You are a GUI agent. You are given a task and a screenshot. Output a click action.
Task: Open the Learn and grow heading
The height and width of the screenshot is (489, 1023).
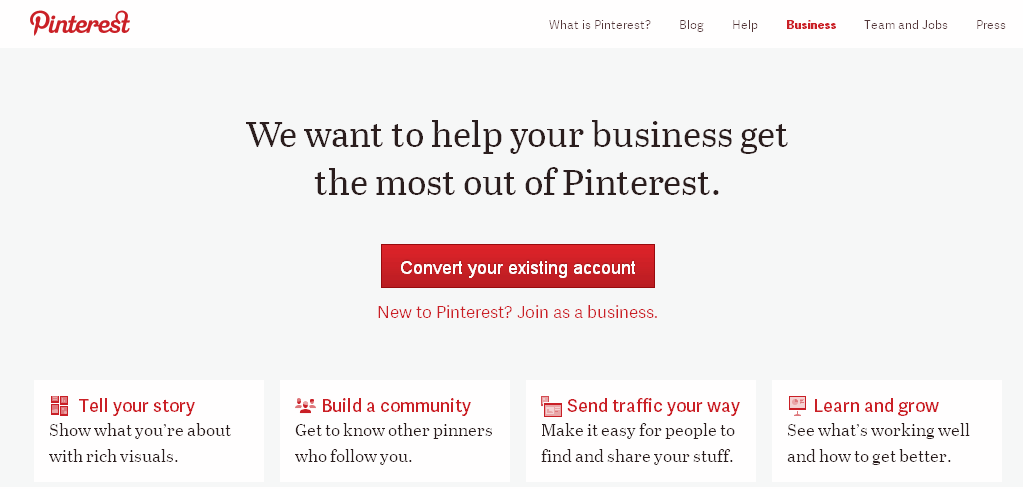[876, 406]
